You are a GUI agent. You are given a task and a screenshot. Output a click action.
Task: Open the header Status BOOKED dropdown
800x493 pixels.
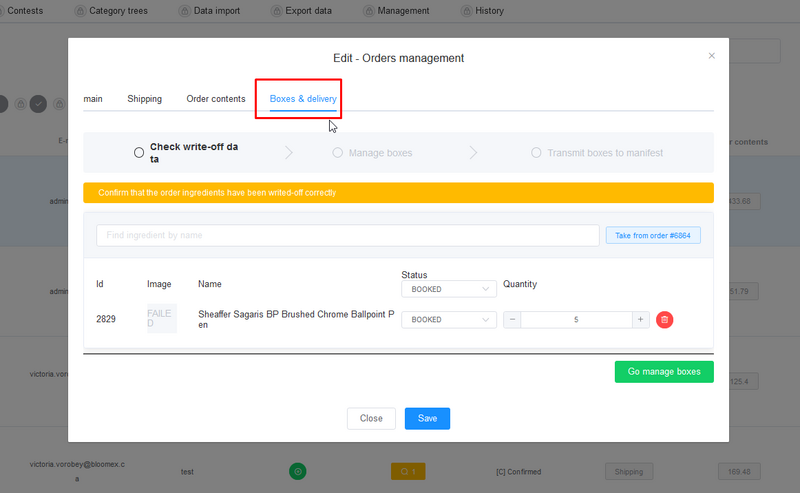click(x=449, y=289)
